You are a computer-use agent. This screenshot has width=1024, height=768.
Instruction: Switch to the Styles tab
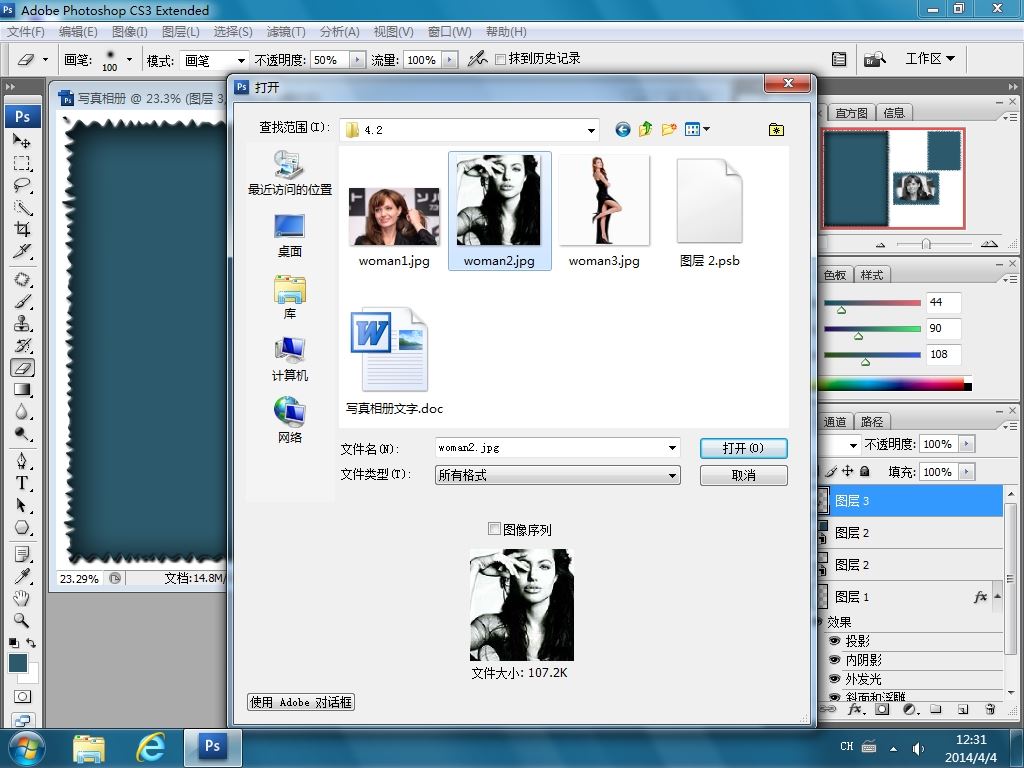(871, 275)
